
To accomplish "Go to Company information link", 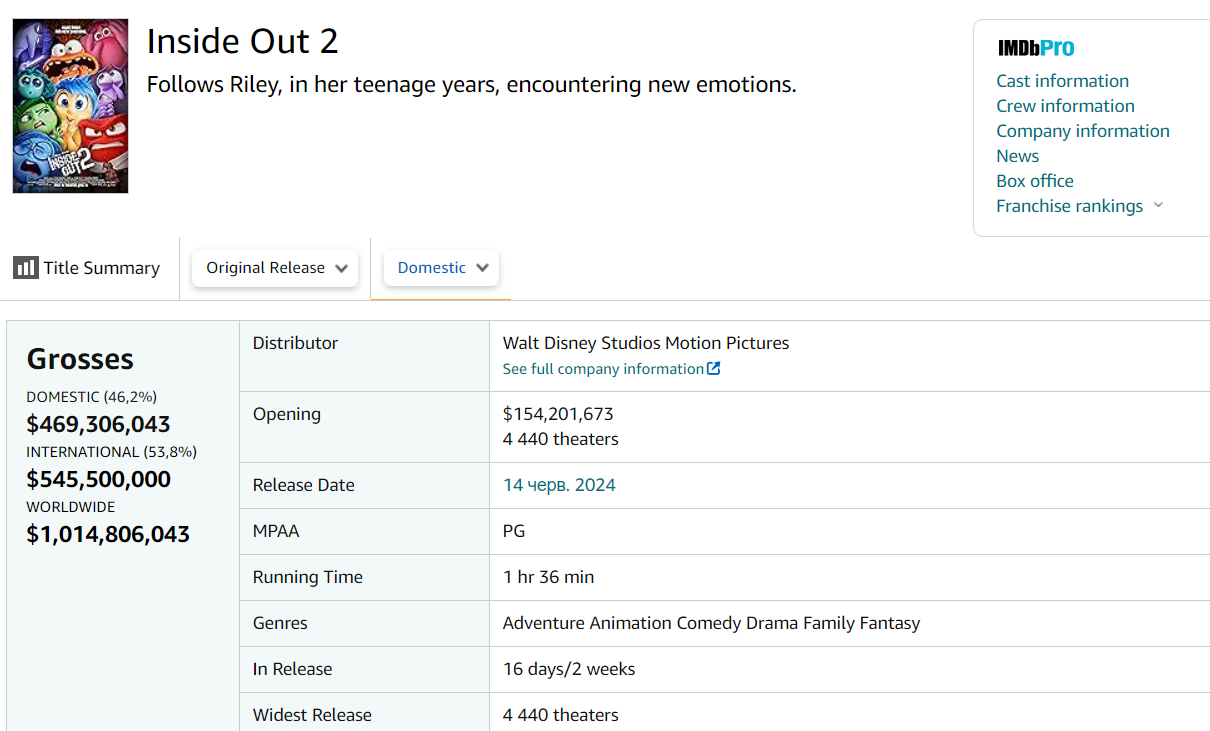I will 1082,131.
